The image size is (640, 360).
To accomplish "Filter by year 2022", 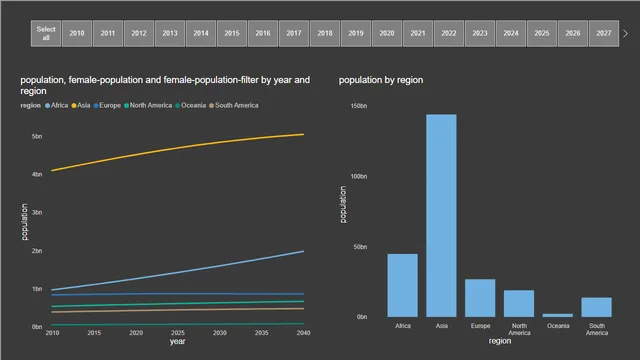I will point(449,33).
